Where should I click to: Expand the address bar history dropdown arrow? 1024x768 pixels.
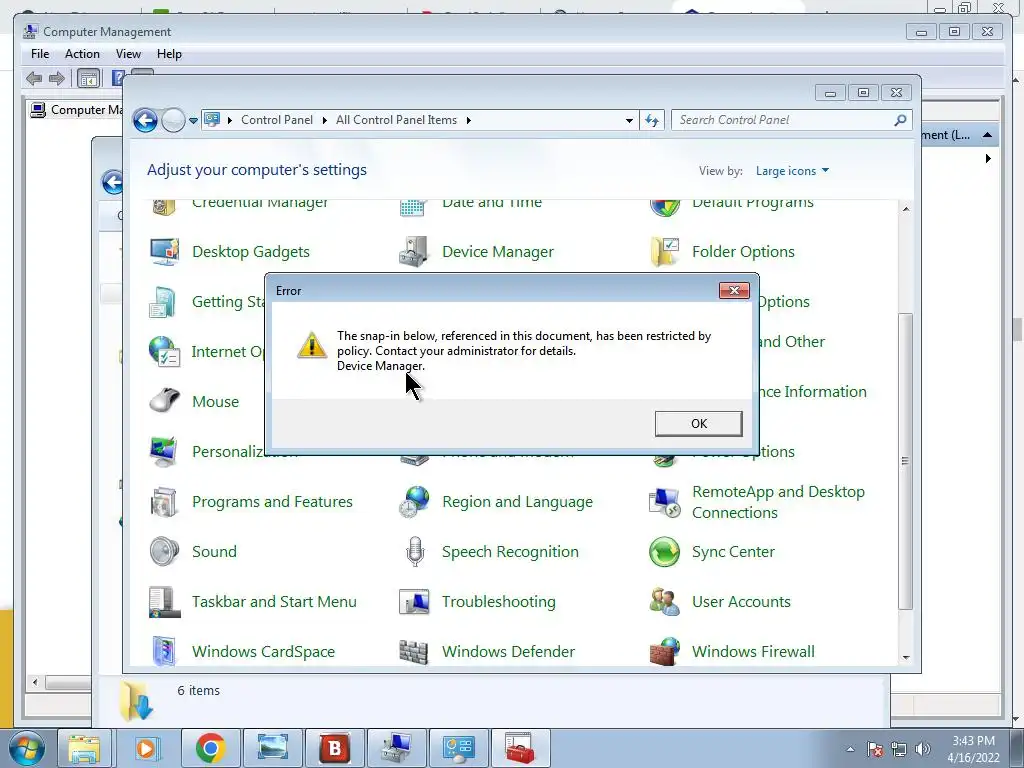(x=629, y=120)
